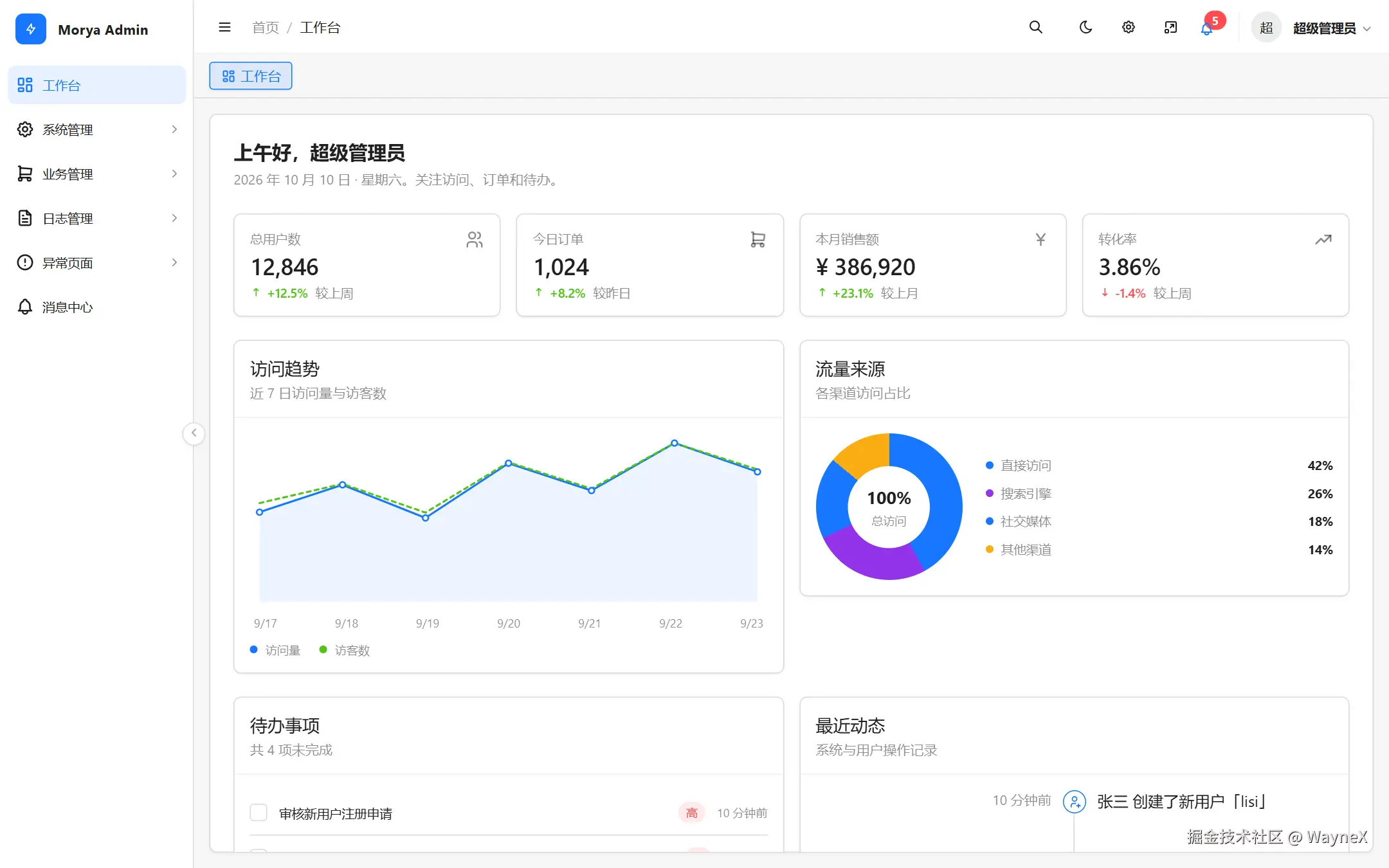Click the 日志管理 document icon in sidebar
The height and width of the screenshot is (868, 1389).
[x=25, y=218]
